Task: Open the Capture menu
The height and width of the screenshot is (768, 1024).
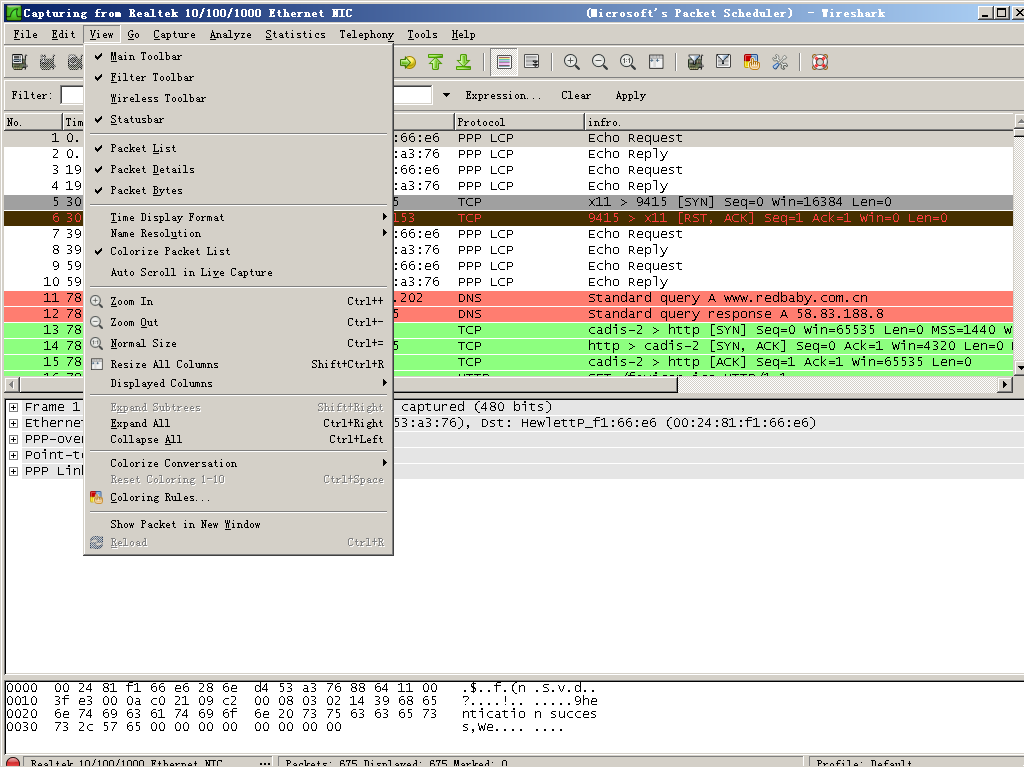Action: 174,35
